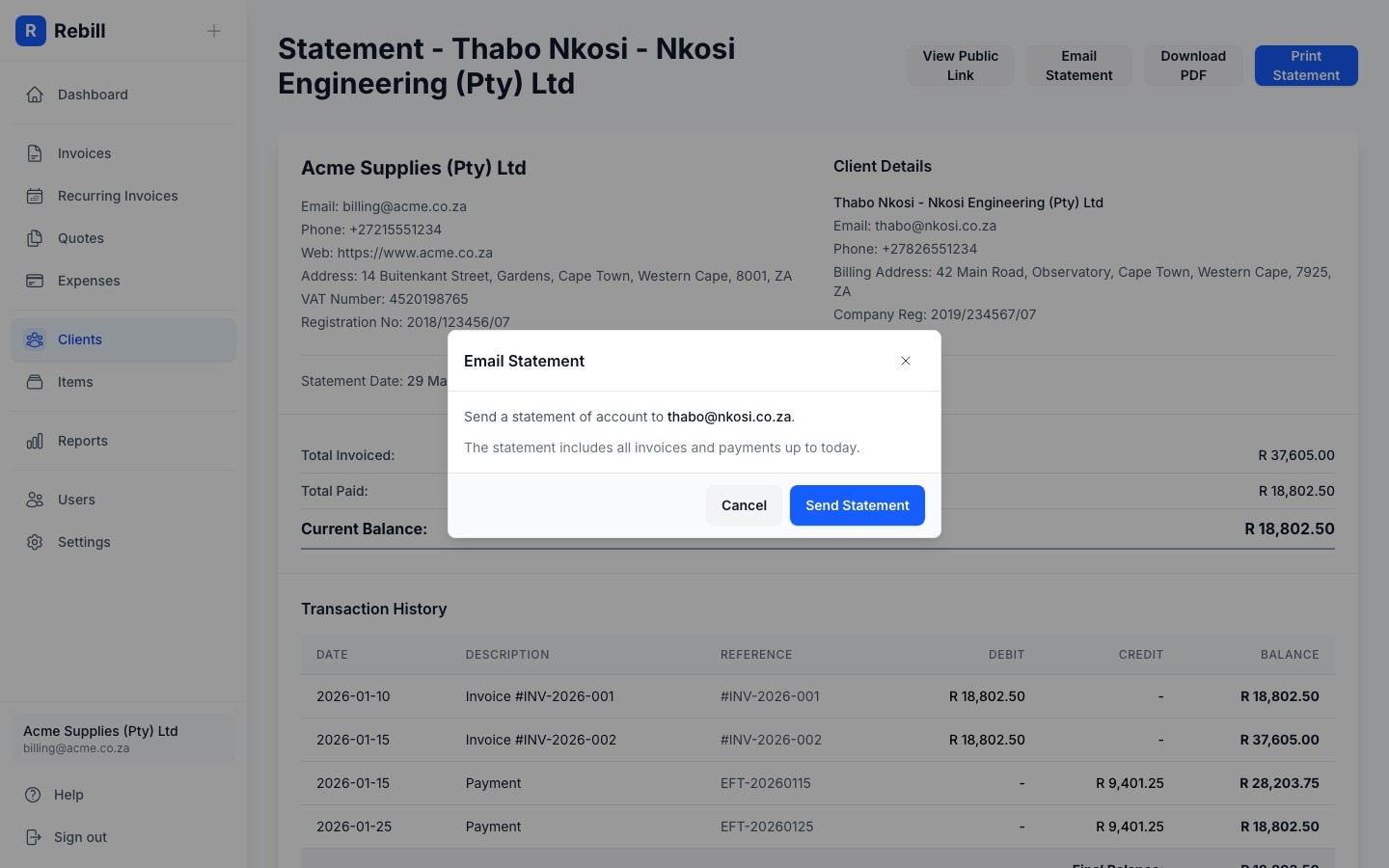Click the Print Statement button
1389x868 pixels.
click(1306, 66)
